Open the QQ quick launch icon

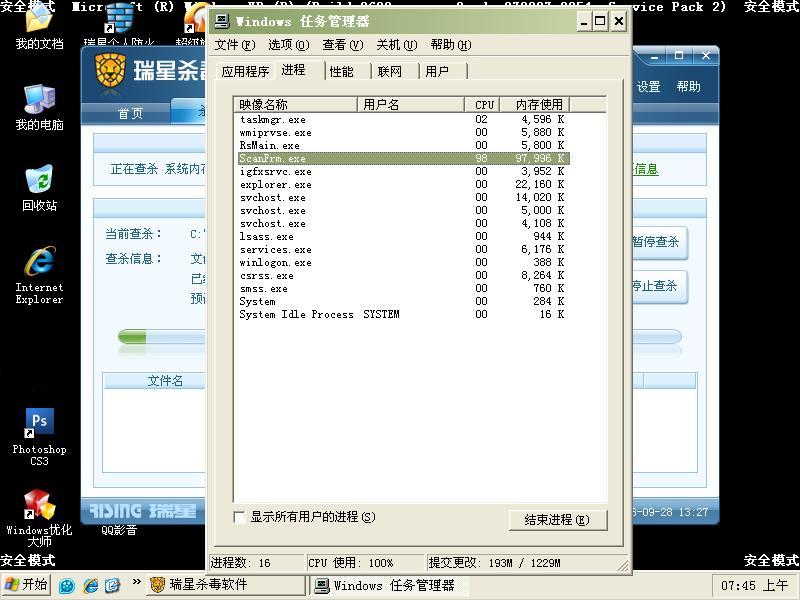pyautogui.click(x=67, y=585)
